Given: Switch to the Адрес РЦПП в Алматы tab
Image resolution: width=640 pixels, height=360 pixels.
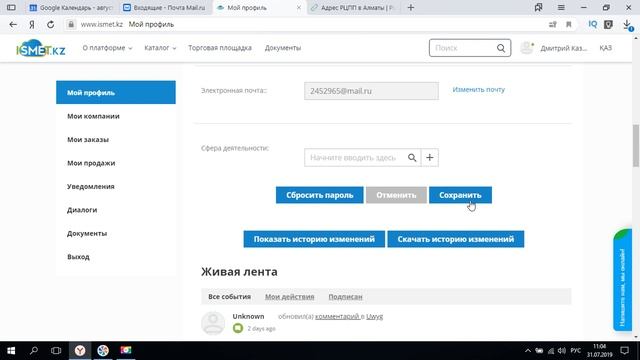Looking at the screenshot, I should pyautogui.click(x=353, y=7).
